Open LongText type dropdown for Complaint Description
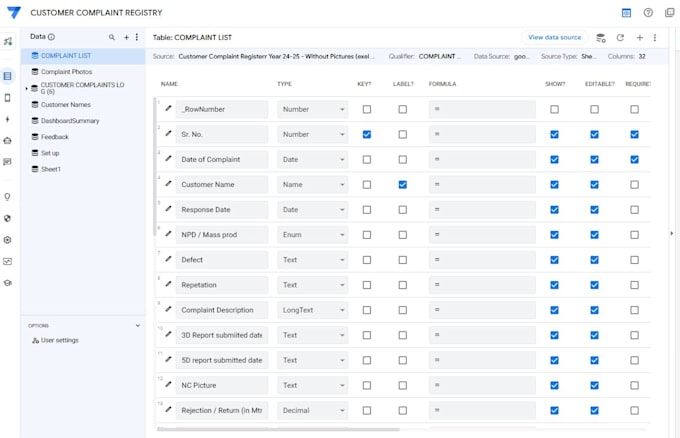 click(313, 310)
